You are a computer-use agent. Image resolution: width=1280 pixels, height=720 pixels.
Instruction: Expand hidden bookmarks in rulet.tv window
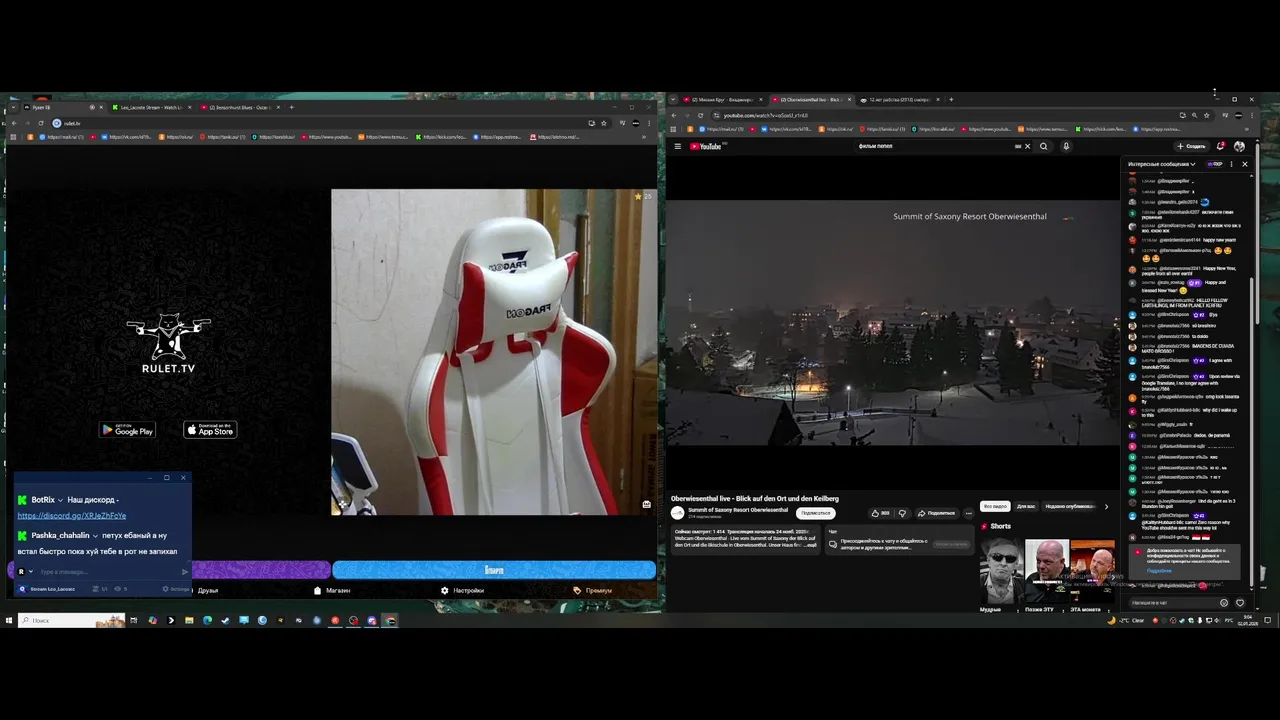644,137
